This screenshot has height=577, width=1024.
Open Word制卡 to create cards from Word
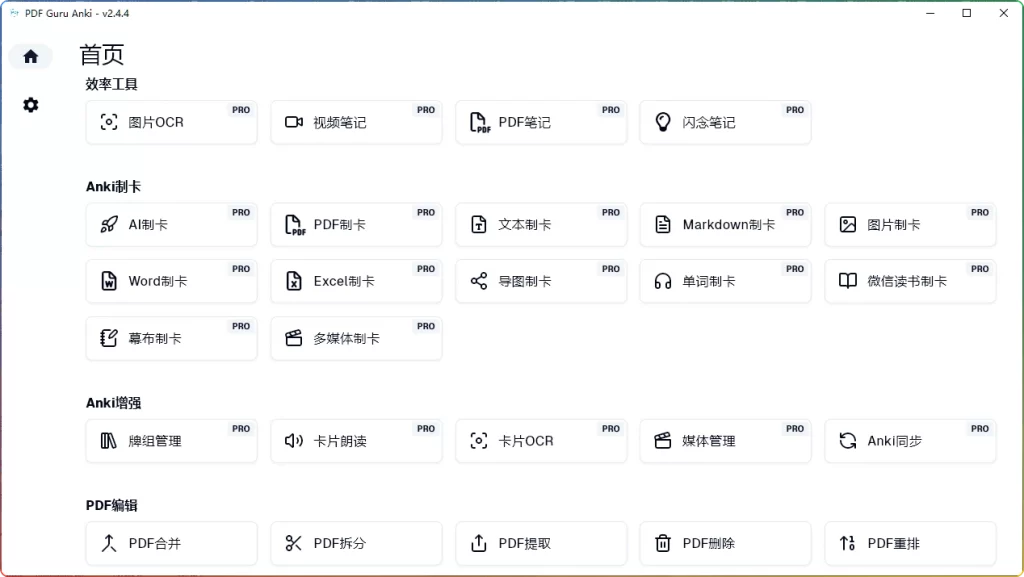click(171, 281)
